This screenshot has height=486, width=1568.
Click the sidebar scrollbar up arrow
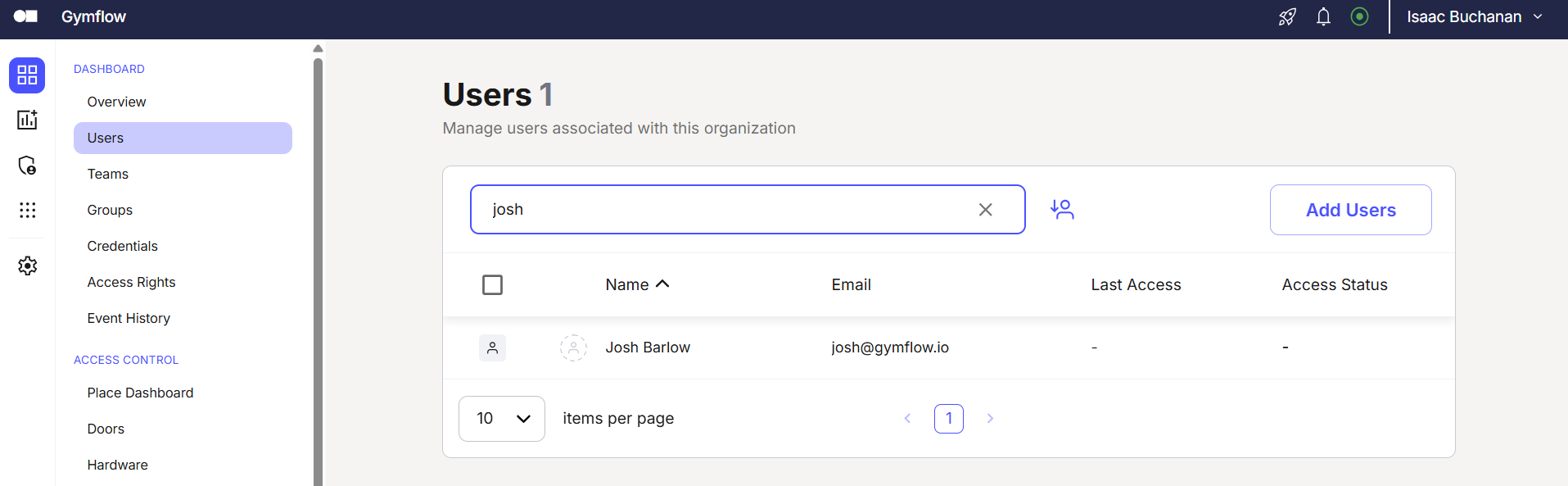[318, 48]
